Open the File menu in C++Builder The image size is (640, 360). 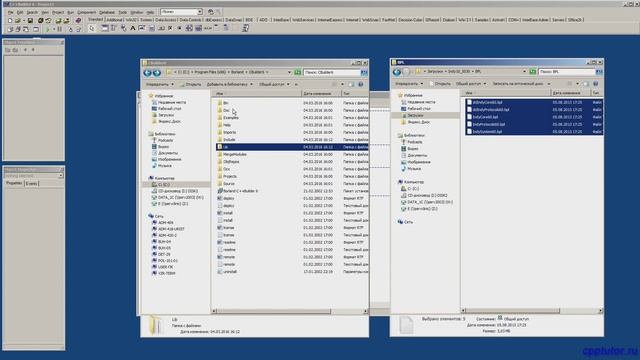(11, 12)
